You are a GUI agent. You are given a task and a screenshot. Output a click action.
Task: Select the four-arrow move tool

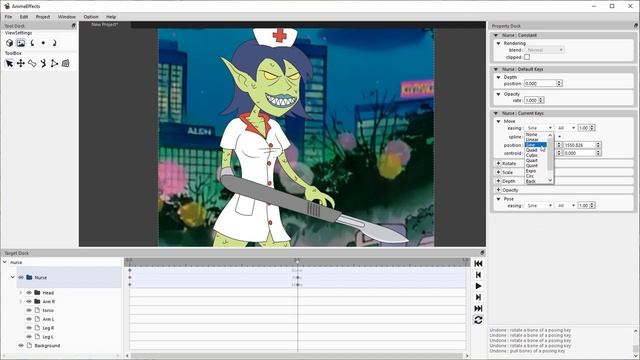(x=21, y=63)
